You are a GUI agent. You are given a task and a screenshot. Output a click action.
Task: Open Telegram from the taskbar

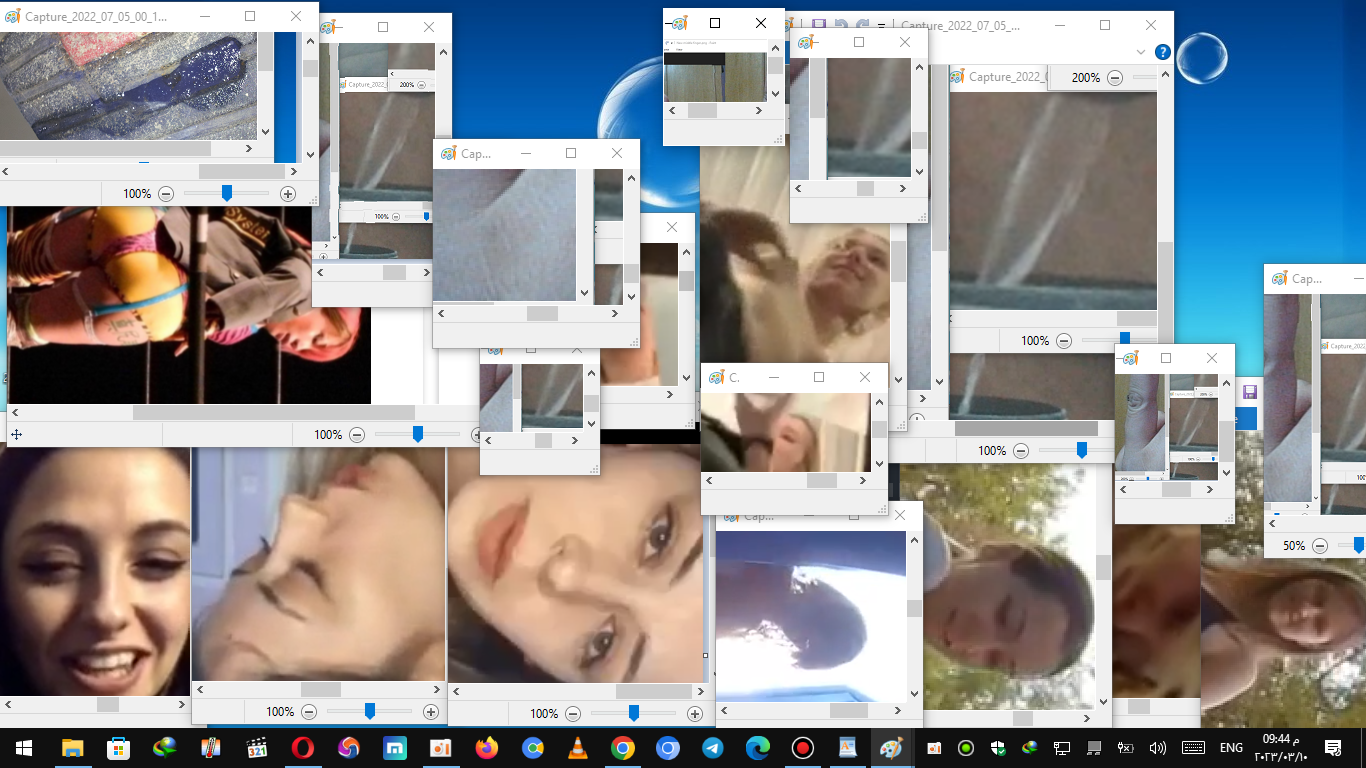713,748
